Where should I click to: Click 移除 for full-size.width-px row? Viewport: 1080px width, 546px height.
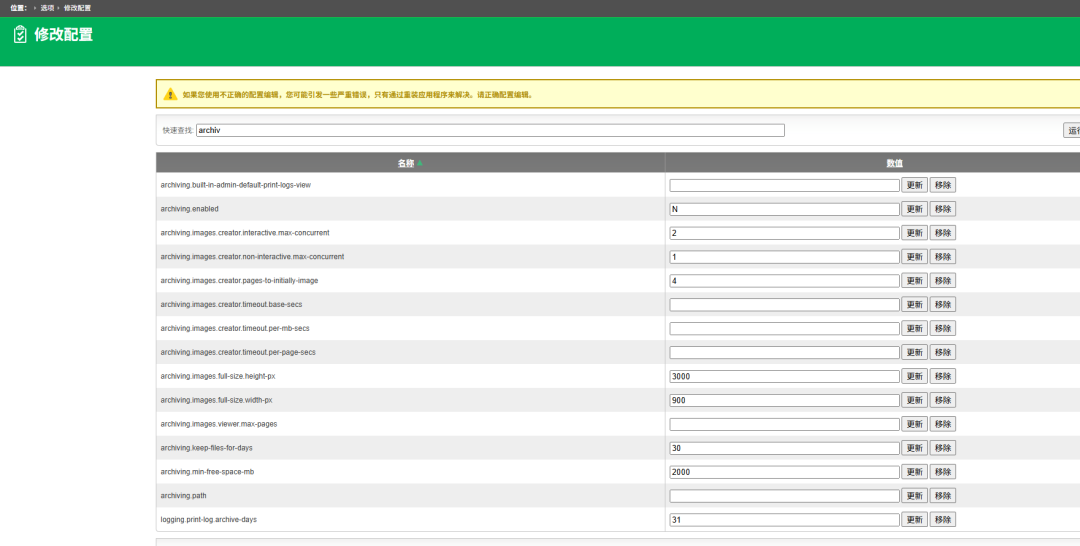click(x=942, y=400)
